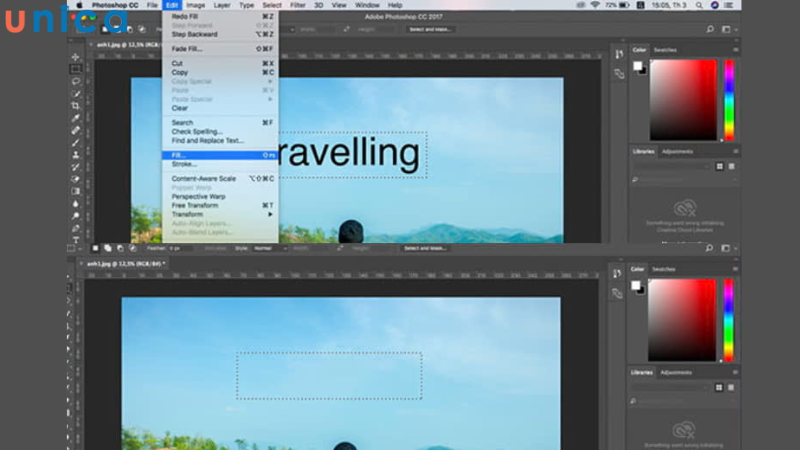The image size is (800, 450).
Task: Open macOS Spotlight search in menu bar
Action: (699, 5)
